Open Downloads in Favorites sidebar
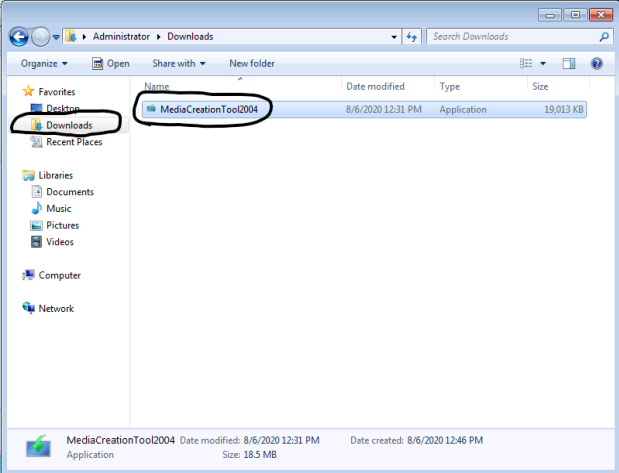 [69, 125]
